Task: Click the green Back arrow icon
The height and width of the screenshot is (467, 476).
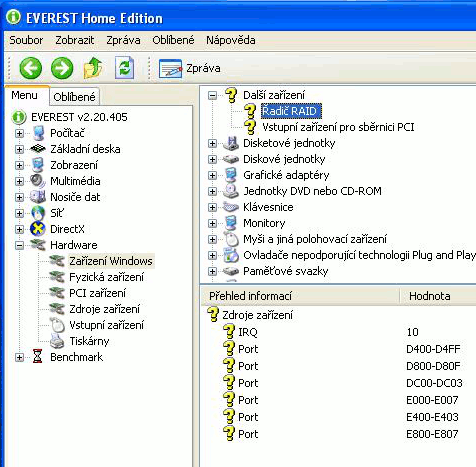Action: click(31, 68)
